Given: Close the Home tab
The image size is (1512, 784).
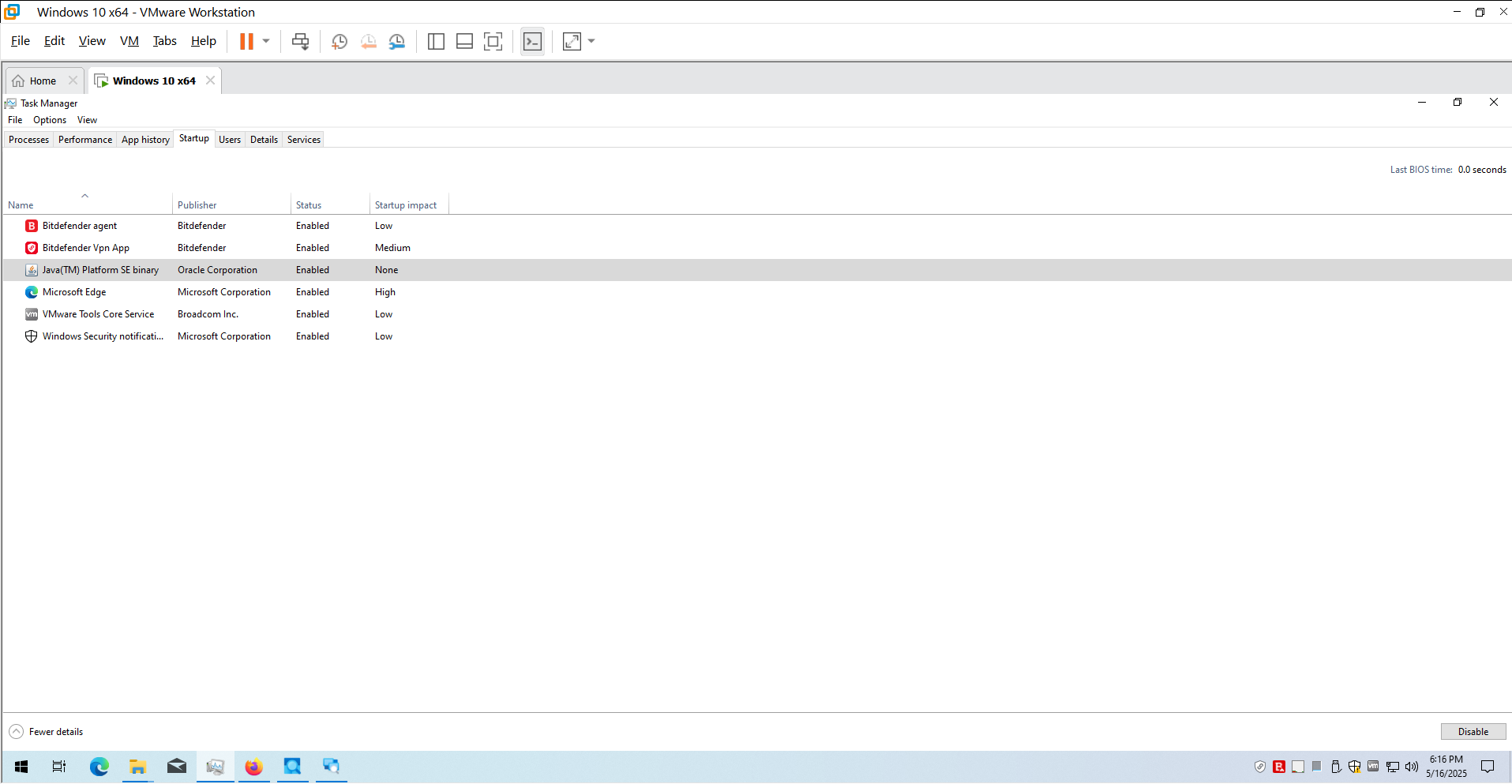Looking at the screenshot, I should pyautogui.click(x=73, y=81).
